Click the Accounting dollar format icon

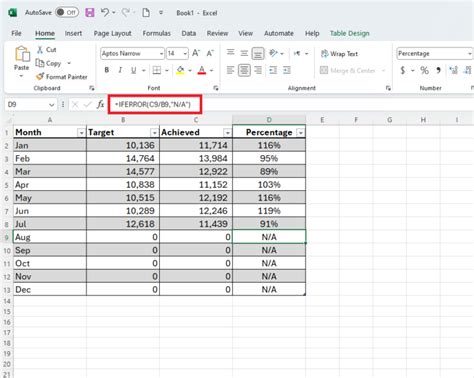[403, 70]
